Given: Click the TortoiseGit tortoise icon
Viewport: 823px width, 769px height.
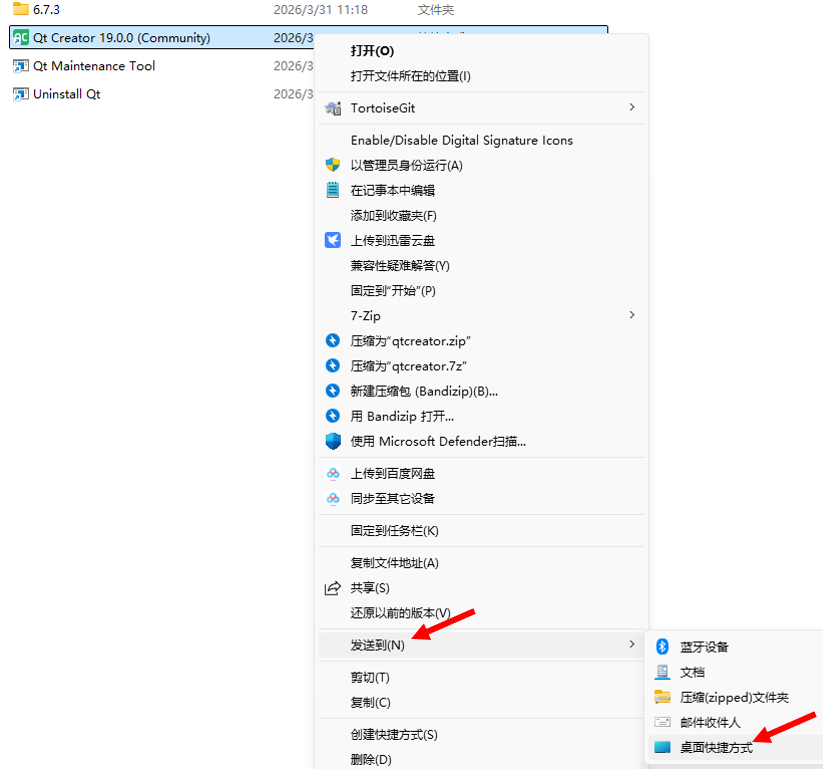Looking at the screenshot, I should [x=333, y=108].
